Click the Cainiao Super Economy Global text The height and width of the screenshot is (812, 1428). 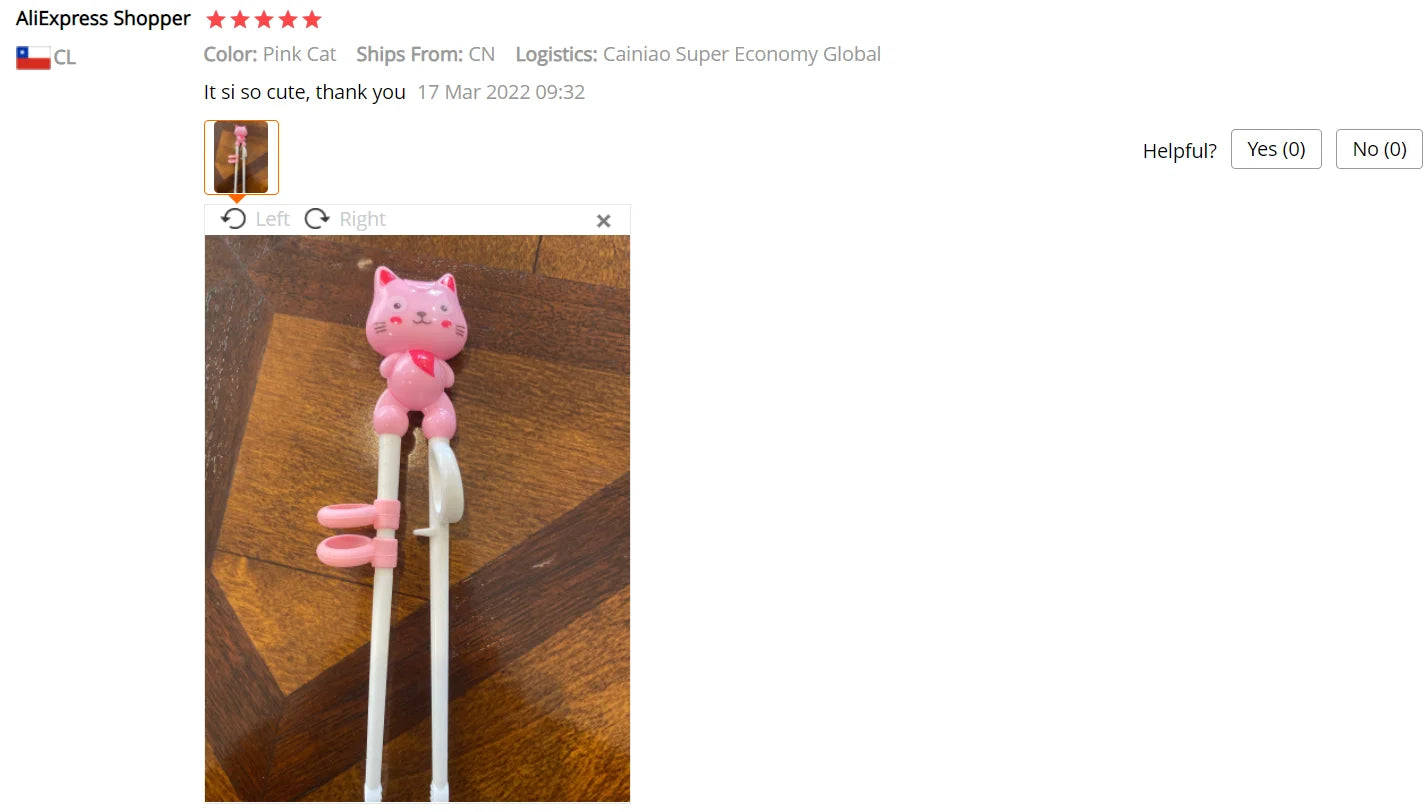[x=742, y=54]
